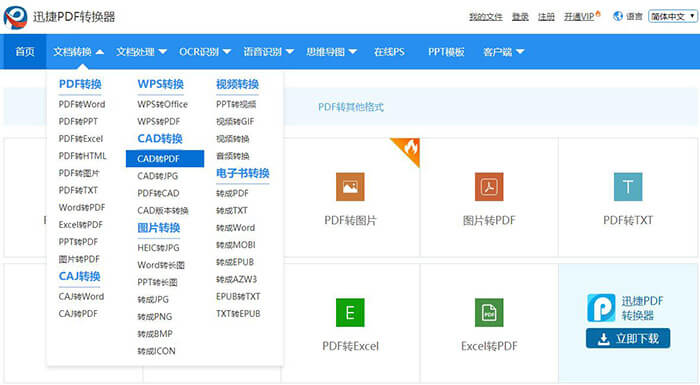Select CAJ转Word menu entry
Viewport: 700px width, 385px height.
pos(81,297)
